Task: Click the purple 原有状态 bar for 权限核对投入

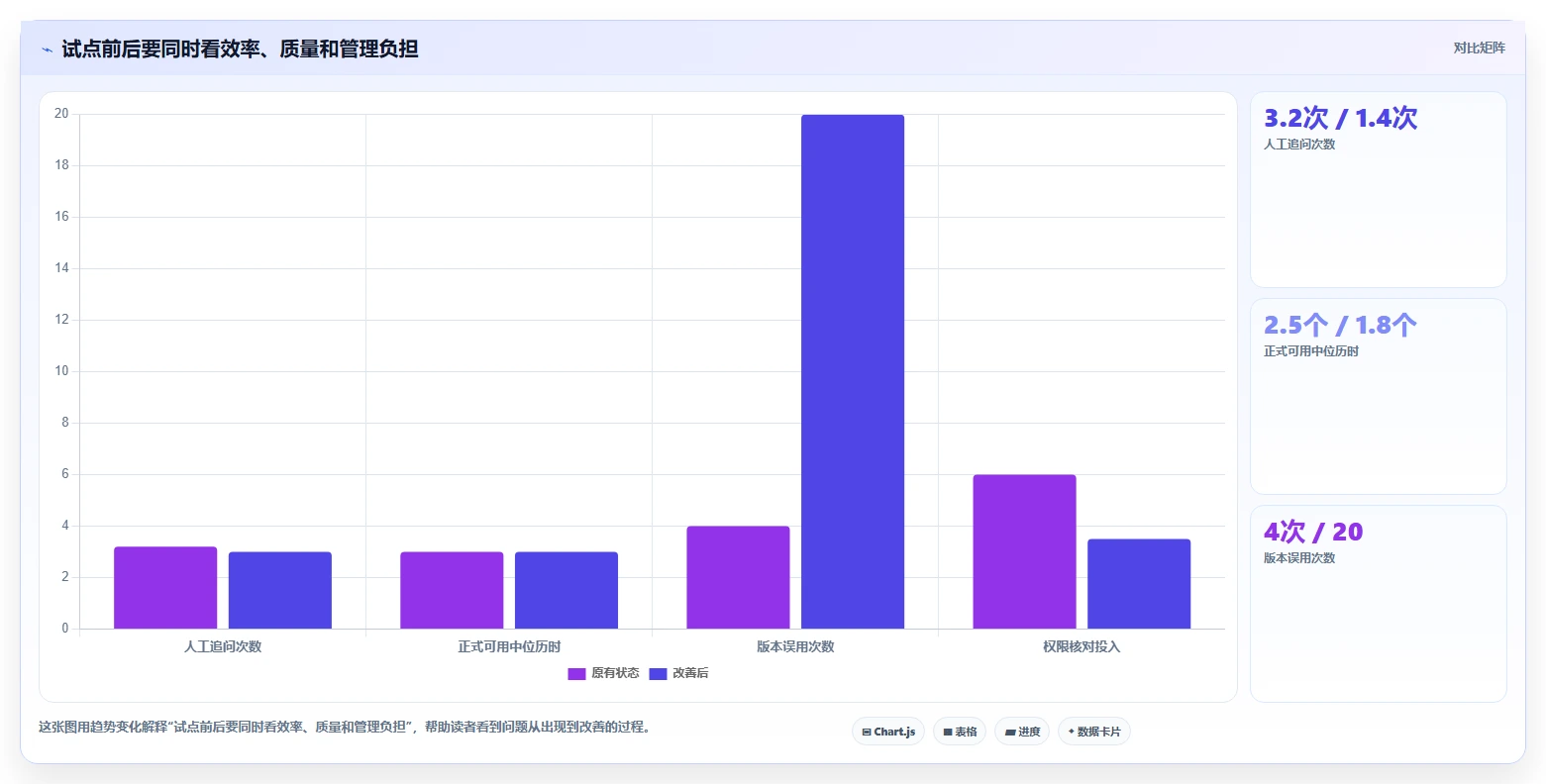Action: pyautogui.click(x=1024, y=551)
